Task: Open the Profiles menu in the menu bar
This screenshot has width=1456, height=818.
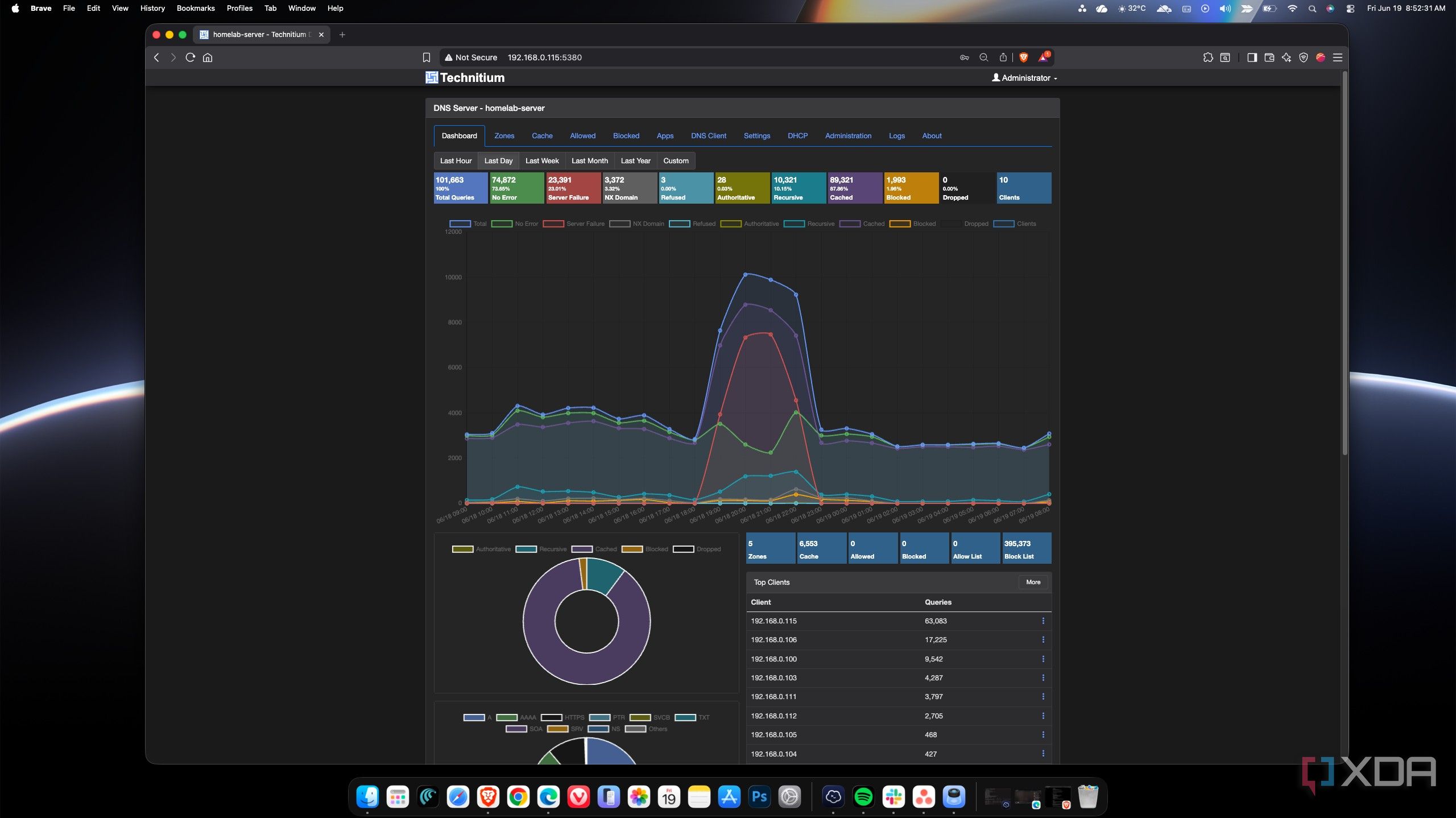Action: (x=239, y=8)
